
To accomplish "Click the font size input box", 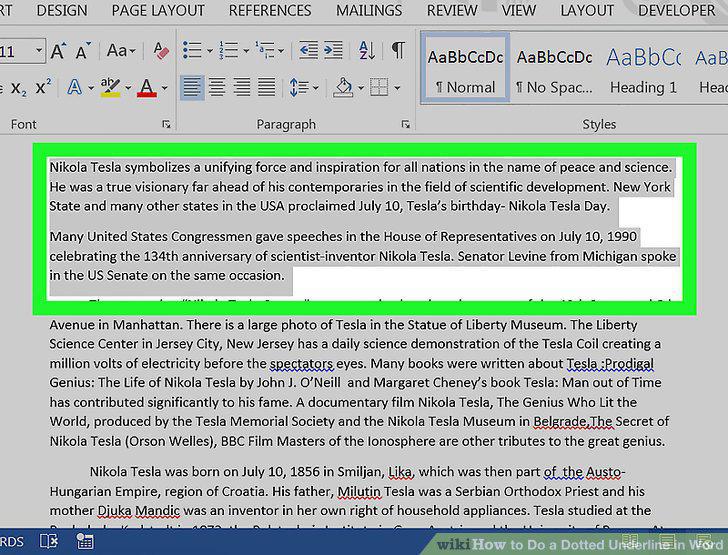I will (16, 50).
